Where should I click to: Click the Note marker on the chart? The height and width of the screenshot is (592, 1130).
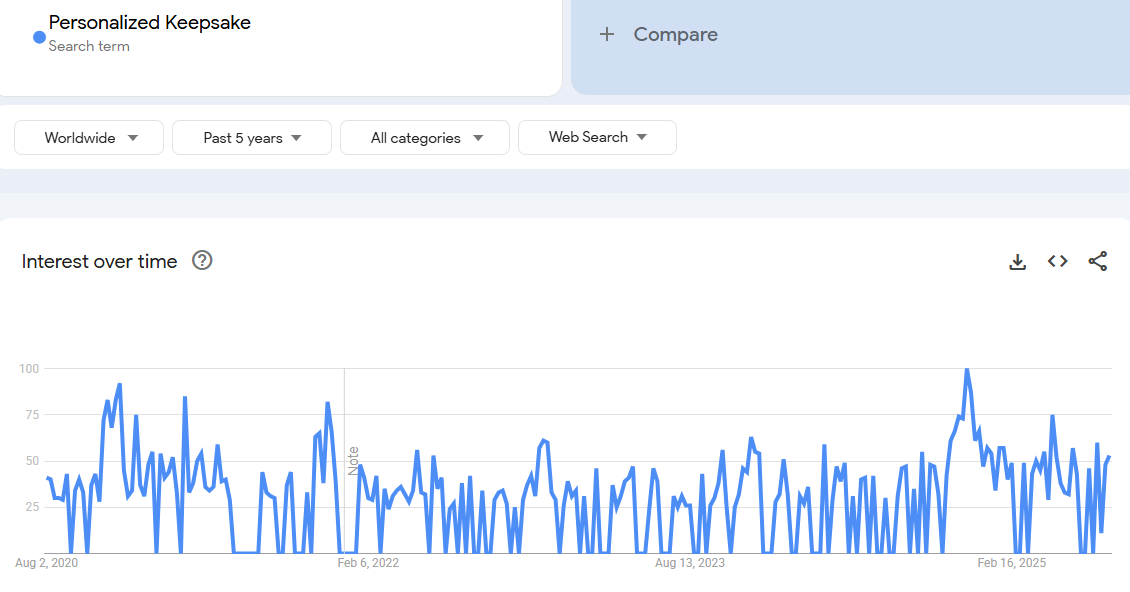353,460
